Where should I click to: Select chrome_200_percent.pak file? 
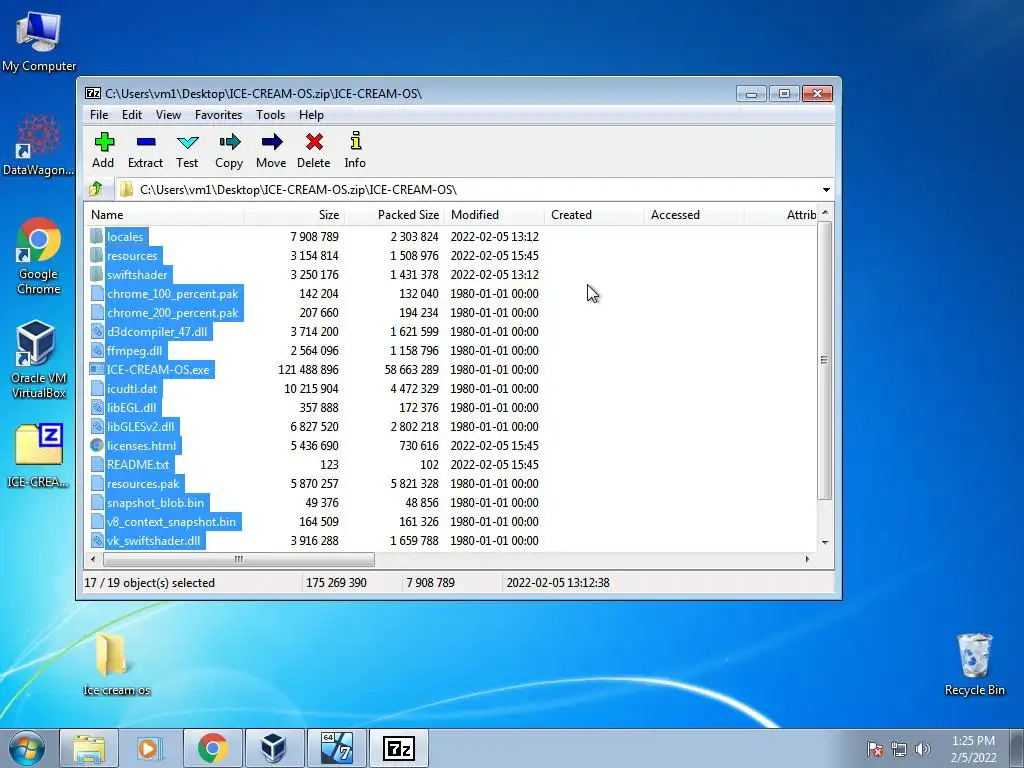(173, 313)
